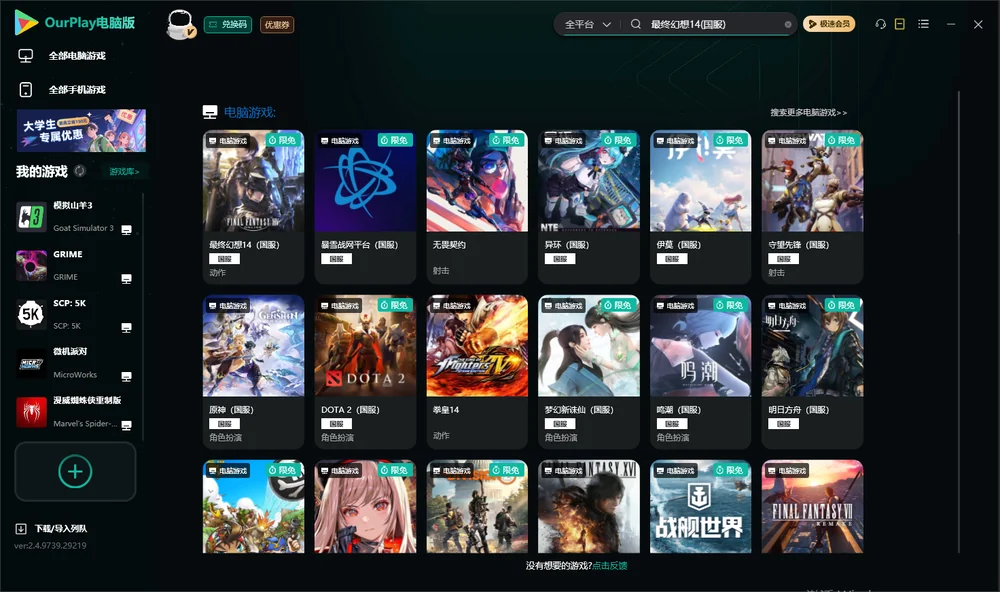Open the 鸣潮 (国服) game card

click(x=700, y=372)
